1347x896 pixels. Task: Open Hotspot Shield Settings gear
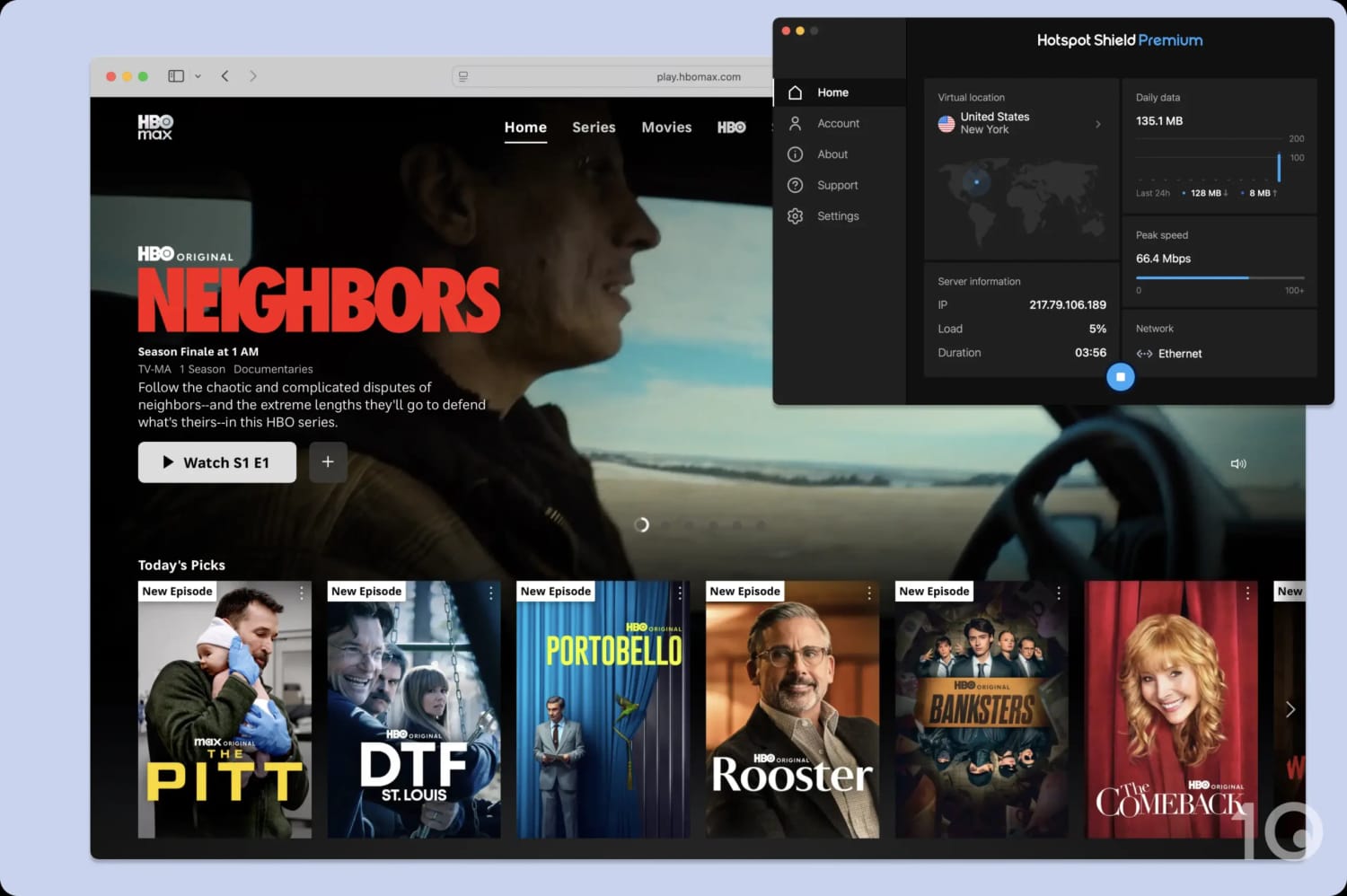pyautogui.click(x=795, y=215)
